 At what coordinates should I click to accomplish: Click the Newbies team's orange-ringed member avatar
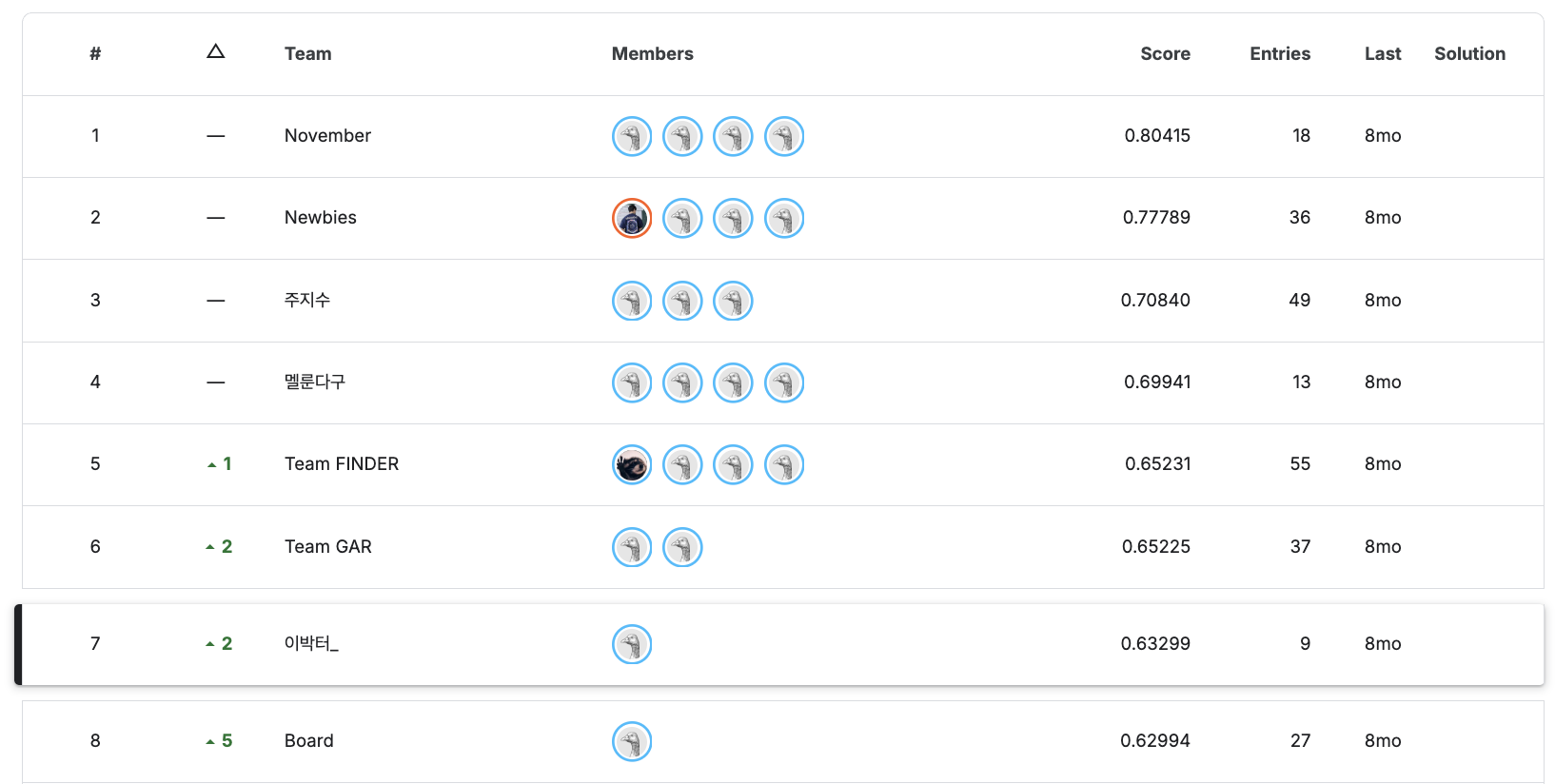[x=632, y=218]
